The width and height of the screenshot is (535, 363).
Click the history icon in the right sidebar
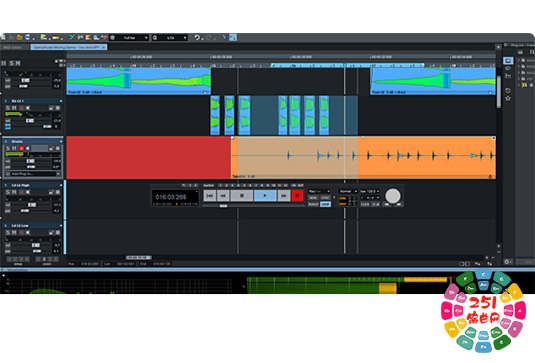tap(508, 90)
